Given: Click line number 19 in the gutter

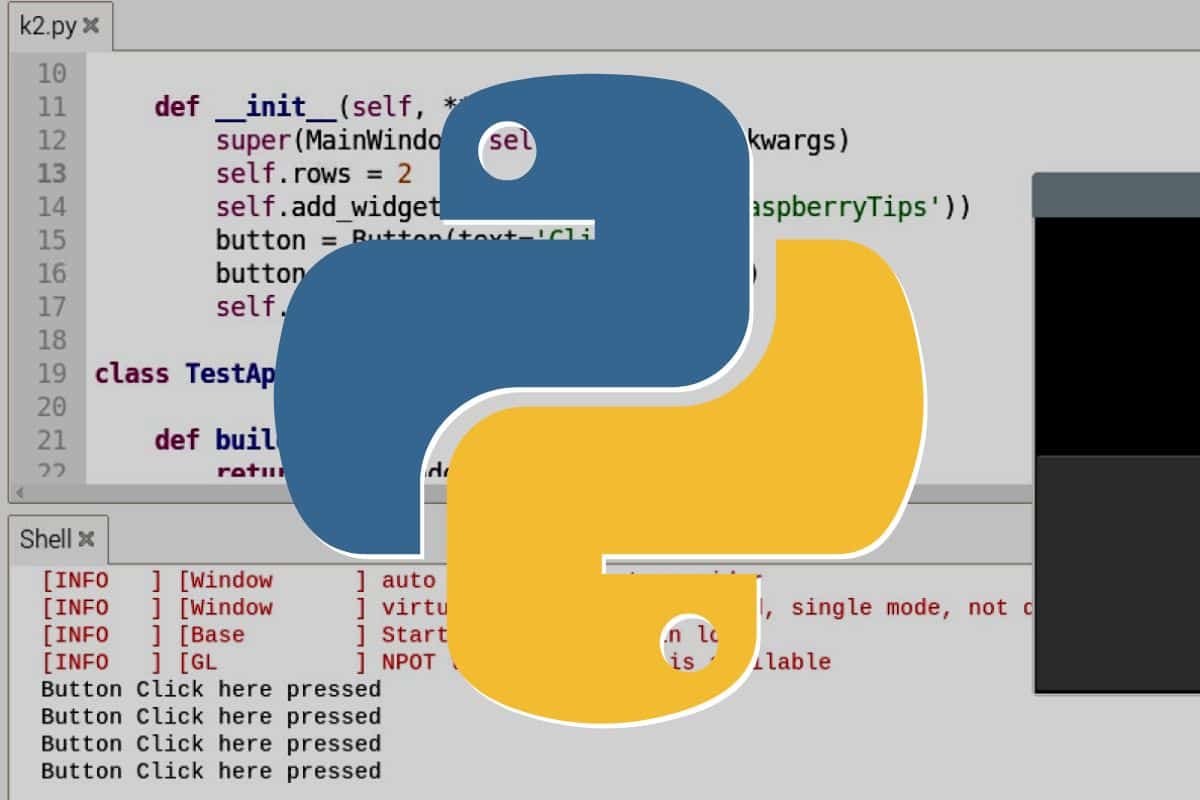Looking at the screenshot, I should click(x=51, y=373).
